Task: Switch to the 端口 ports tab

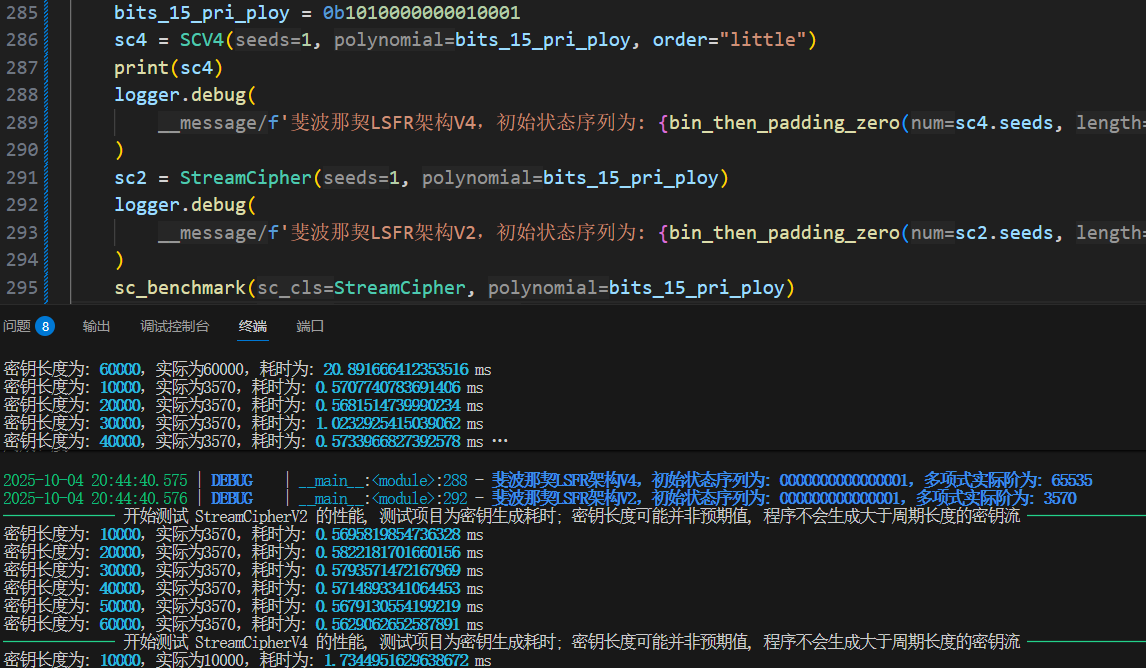Action: [310, 326]
